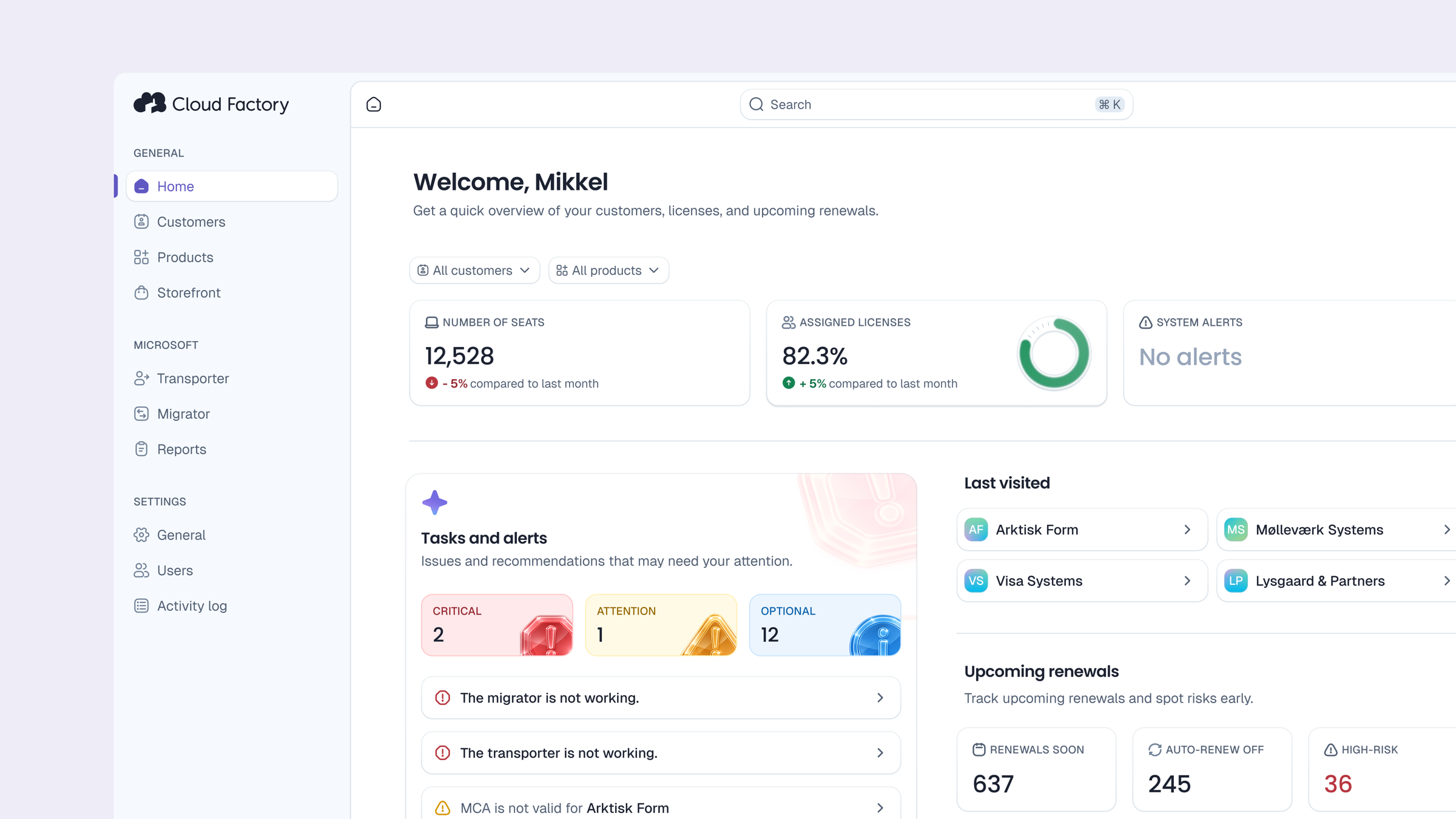
Task: Click the Reports clipboard icon
Action: [141, 449]
